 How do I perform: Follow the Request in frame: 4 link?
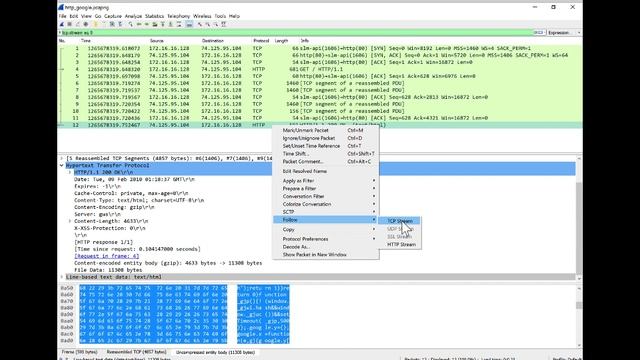tap(107, 256)
